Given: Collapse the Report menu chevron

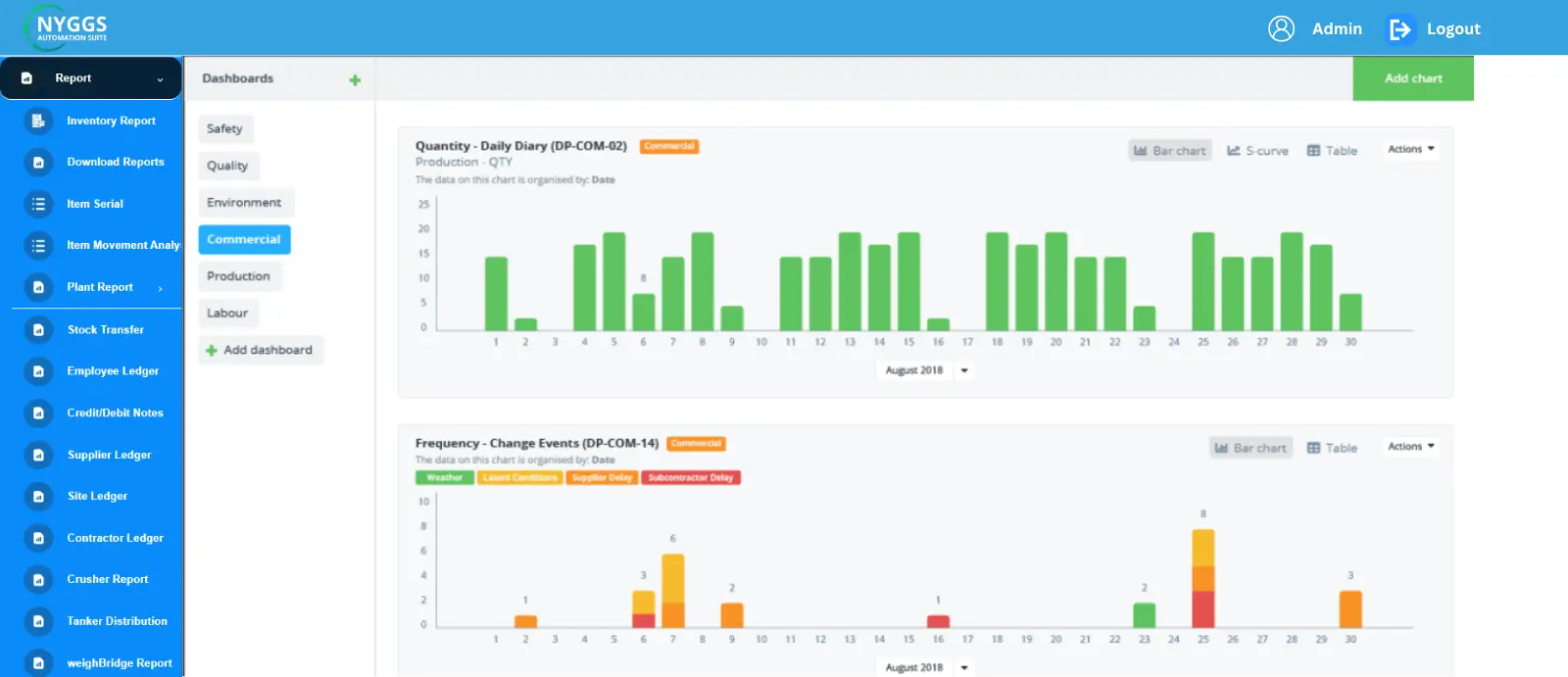Looking at the screenshot, I should click(x=160, y=79).
